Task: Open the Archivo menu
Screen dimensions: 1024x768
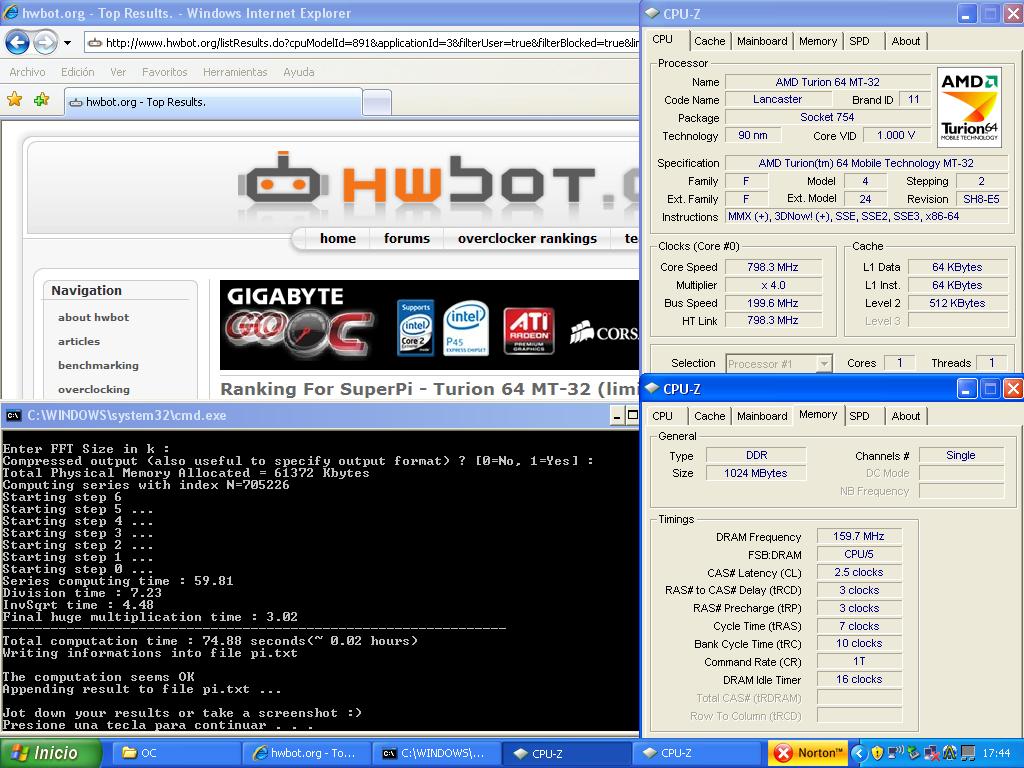Action: tap(27, 72)
